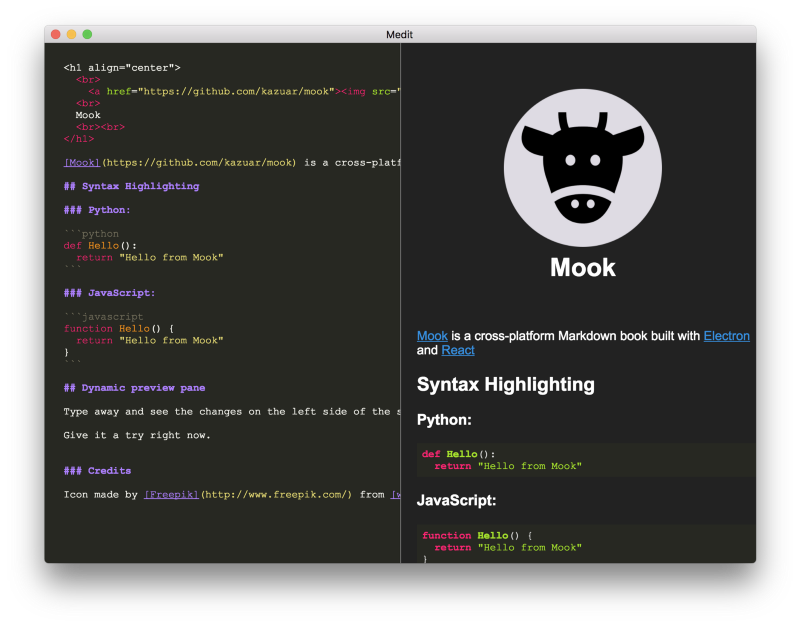This screenshot has height=626, width=800.
Task: Place cursor on '## Syntax Highlighting' editor line
Action: click(x=131, y=186)
